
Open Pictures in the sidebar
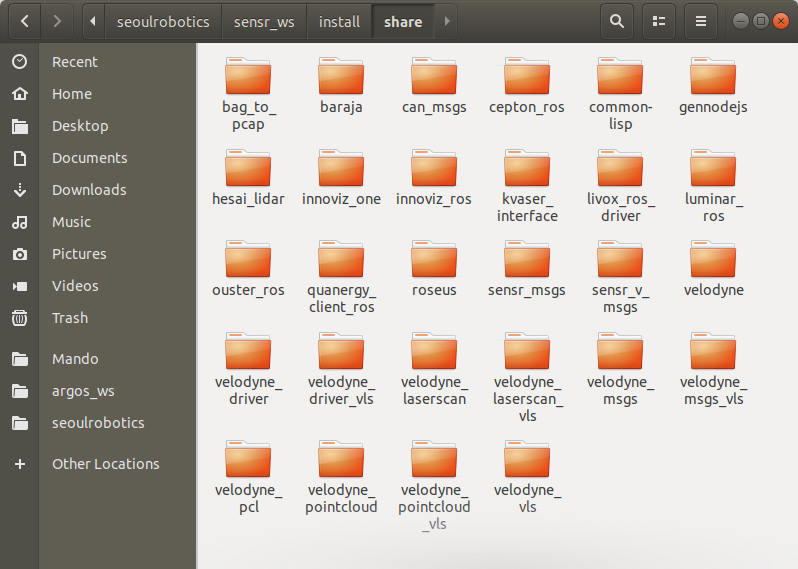coord(98,254)
